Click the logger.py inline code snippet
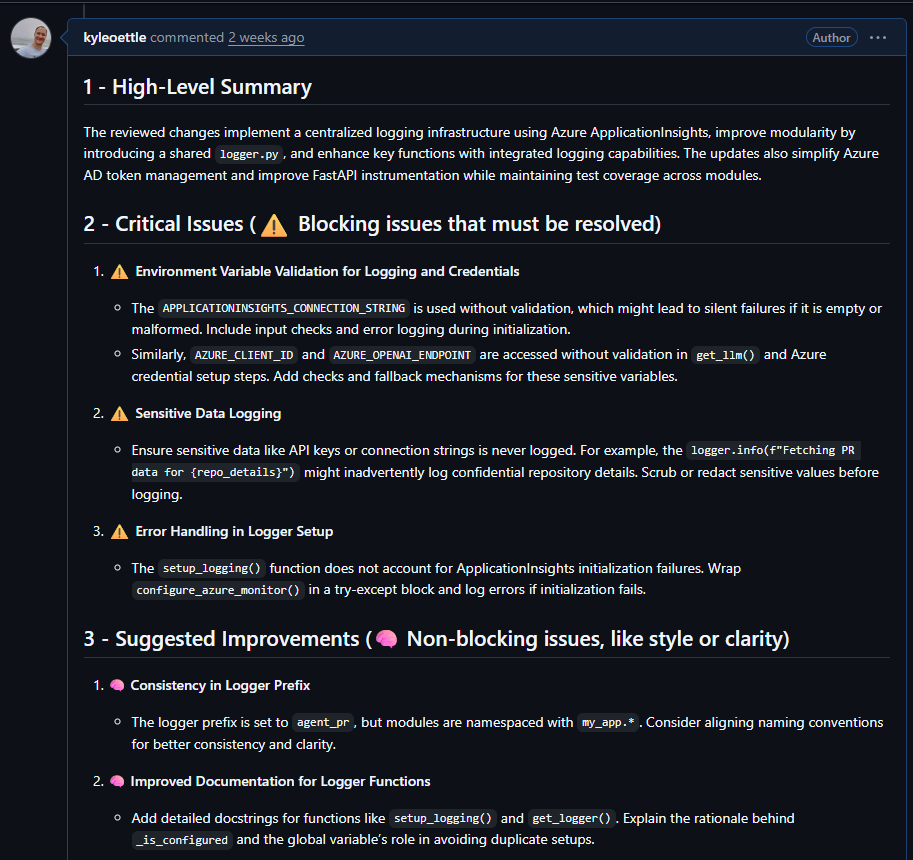Image resolution: width=913 pixels, height=860 pixels. [x=251, y=155]
